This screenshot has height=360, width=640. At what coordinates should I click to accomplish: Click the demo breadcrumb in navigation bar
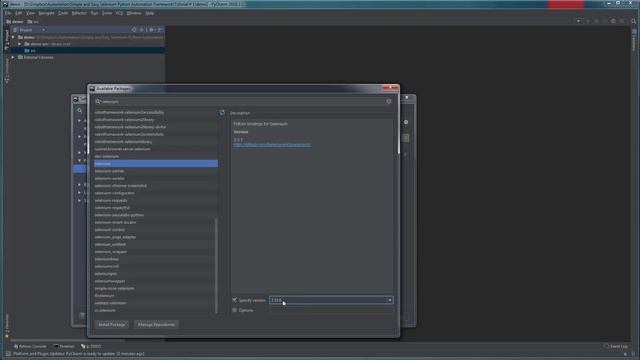(x=15, y=21)
